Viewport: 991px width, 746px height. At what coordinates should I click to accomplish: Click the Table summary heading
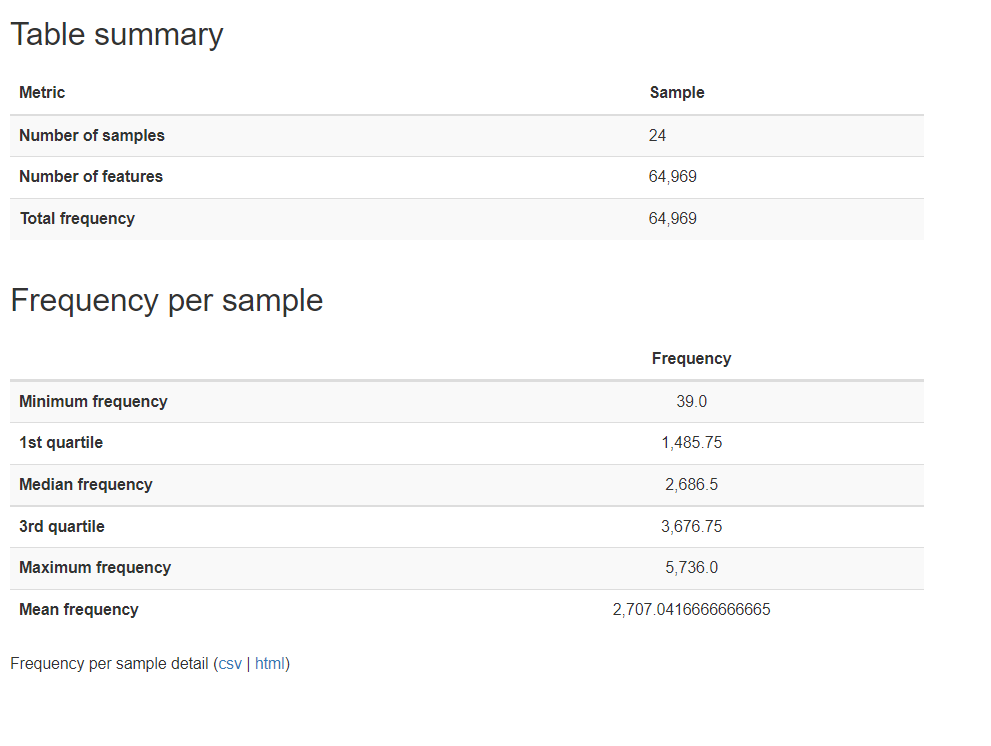pos(117,35)
